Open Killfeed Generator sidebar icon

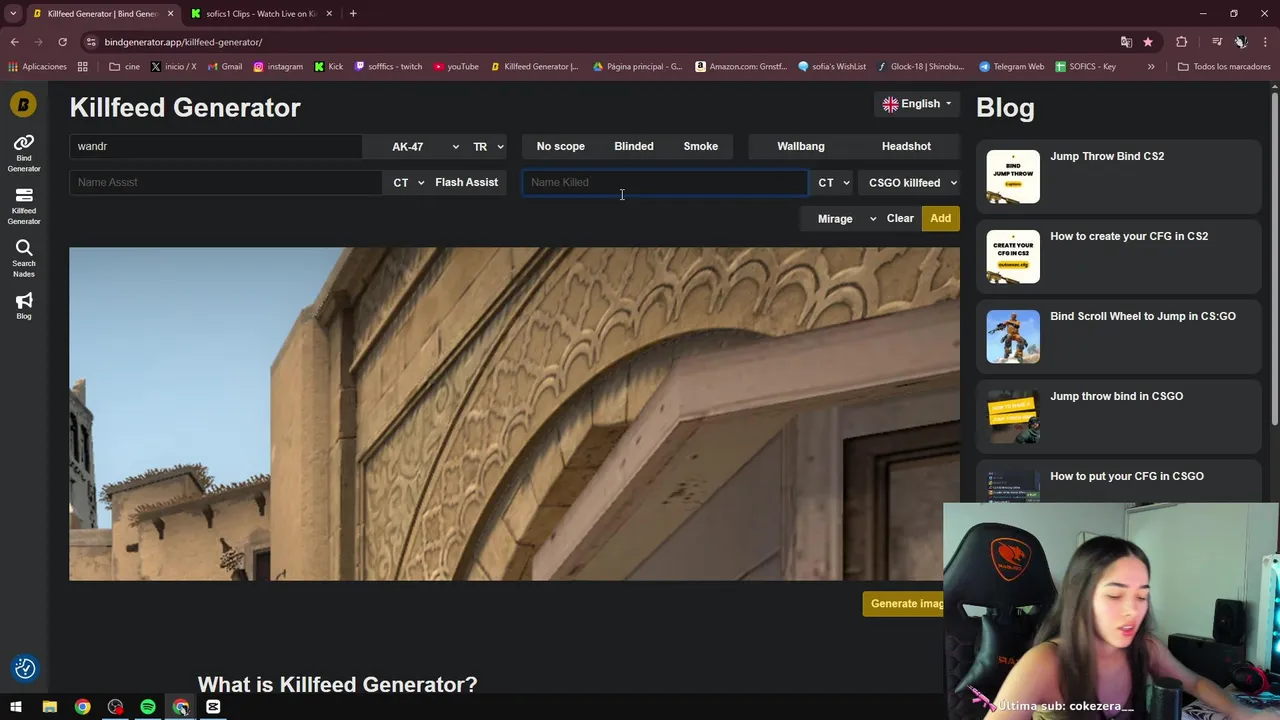pyautogui.click(x=24, y=205)
